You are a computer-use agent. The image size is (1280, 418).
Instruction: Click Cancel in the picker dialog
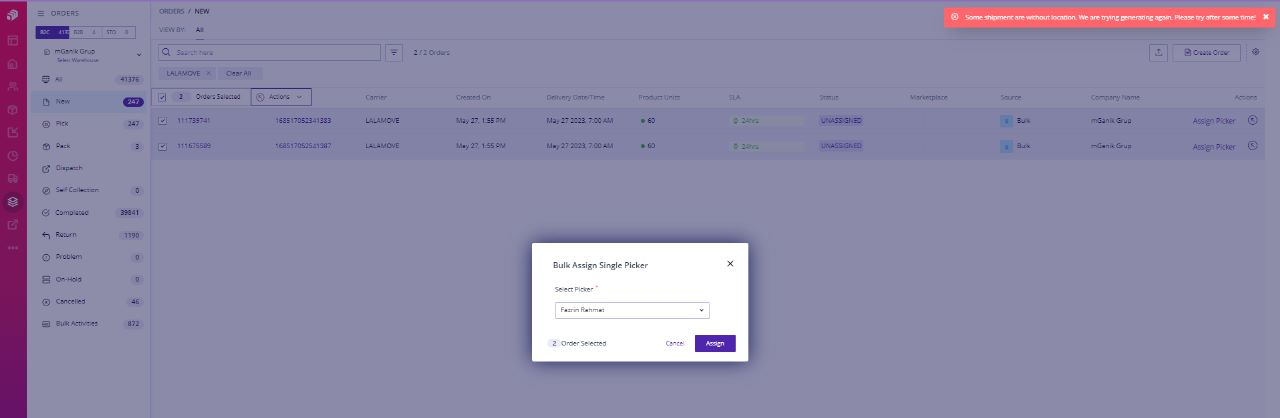coord(675,343)
